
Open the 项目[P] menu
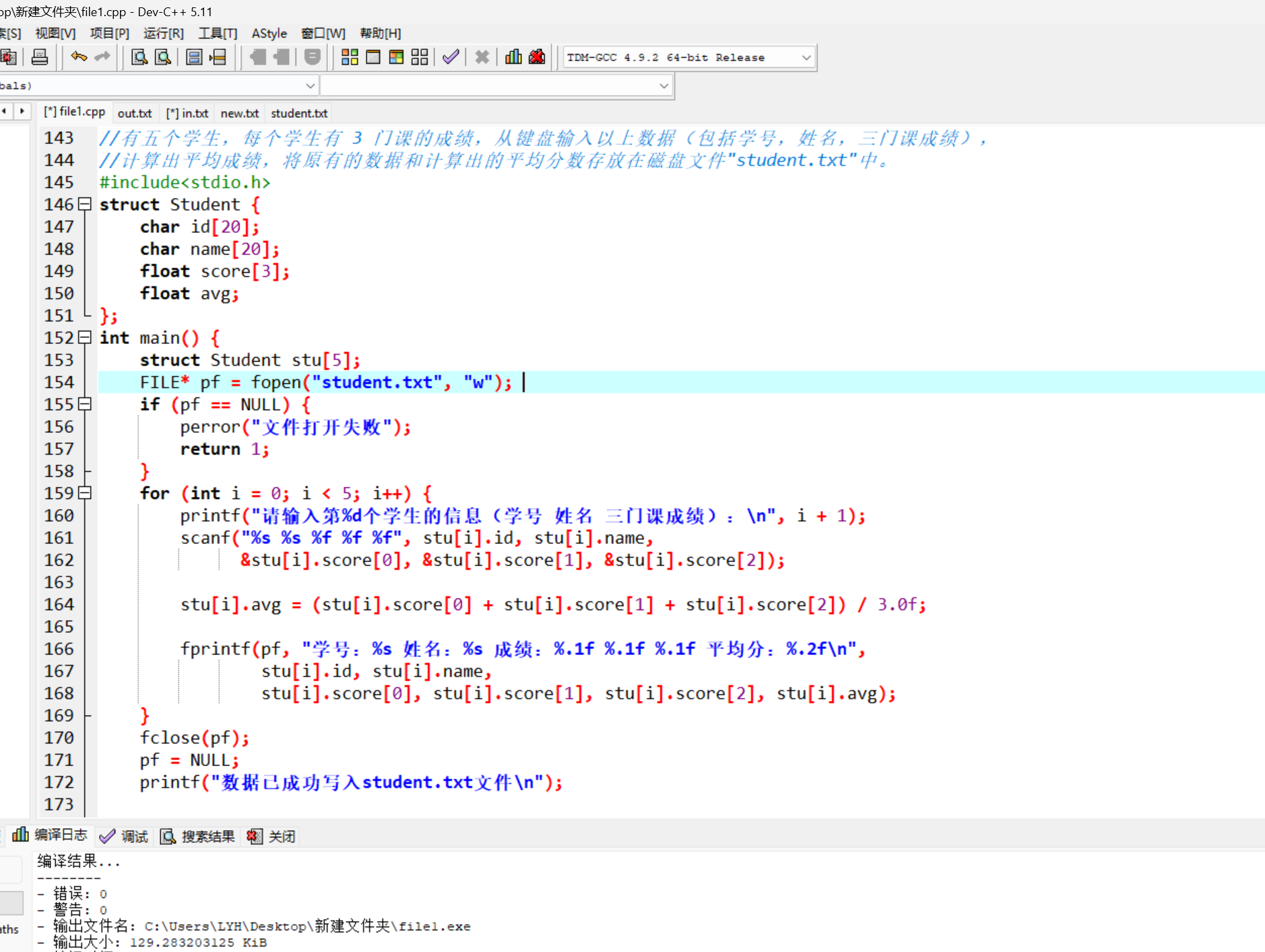110,34
